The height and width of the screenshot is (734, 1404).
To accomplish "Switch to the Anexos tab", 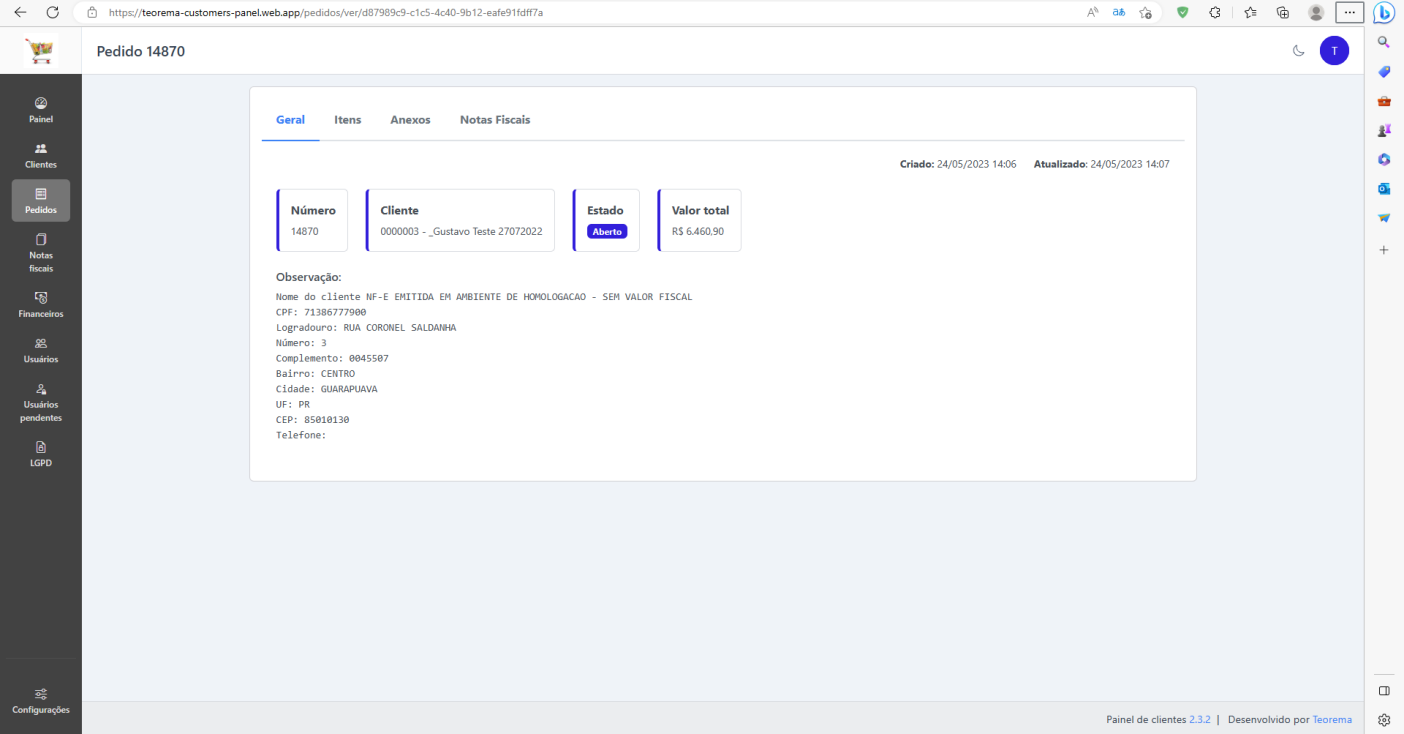I will coord(410,120).
